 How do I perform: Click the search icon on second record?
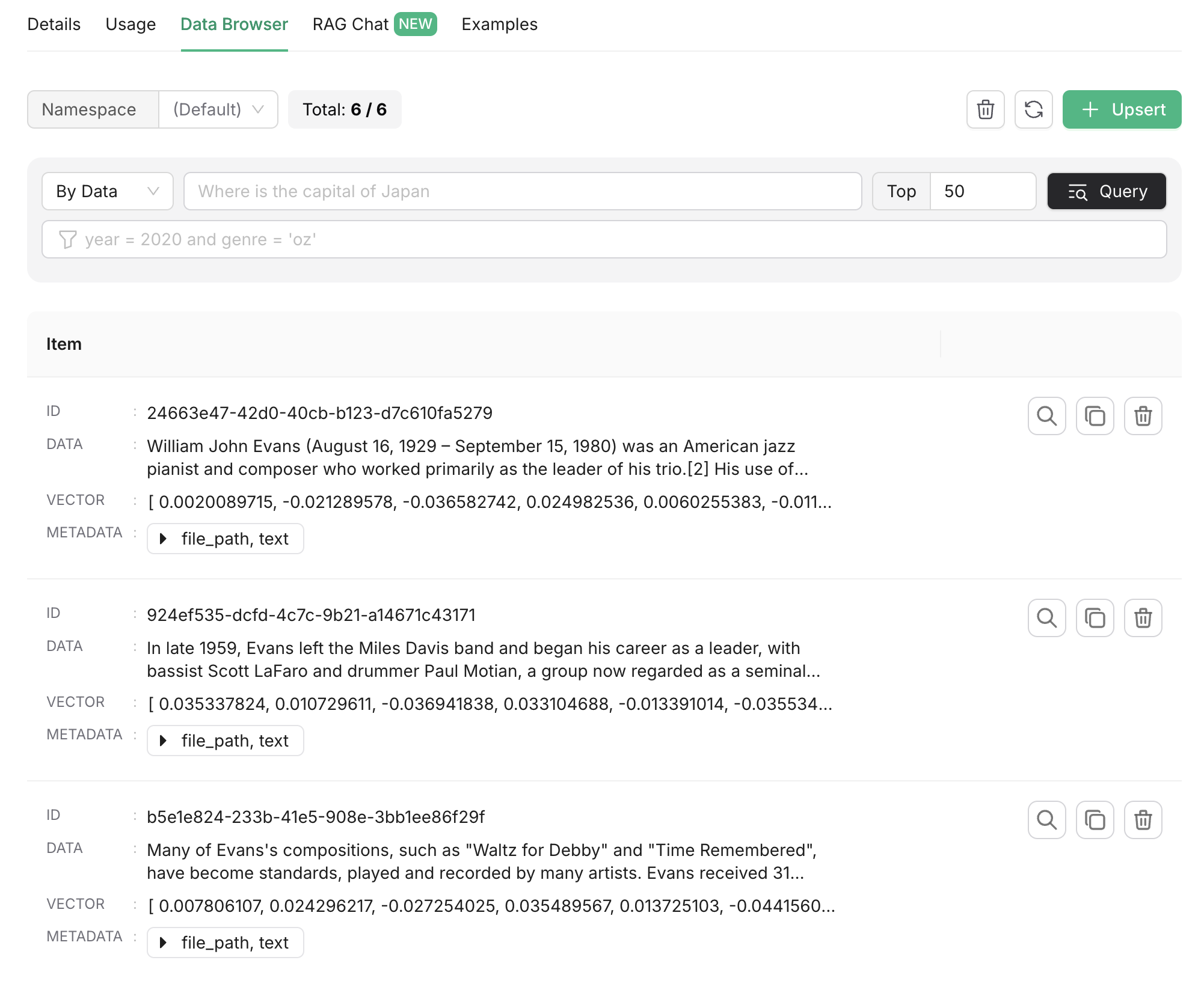1047,617
